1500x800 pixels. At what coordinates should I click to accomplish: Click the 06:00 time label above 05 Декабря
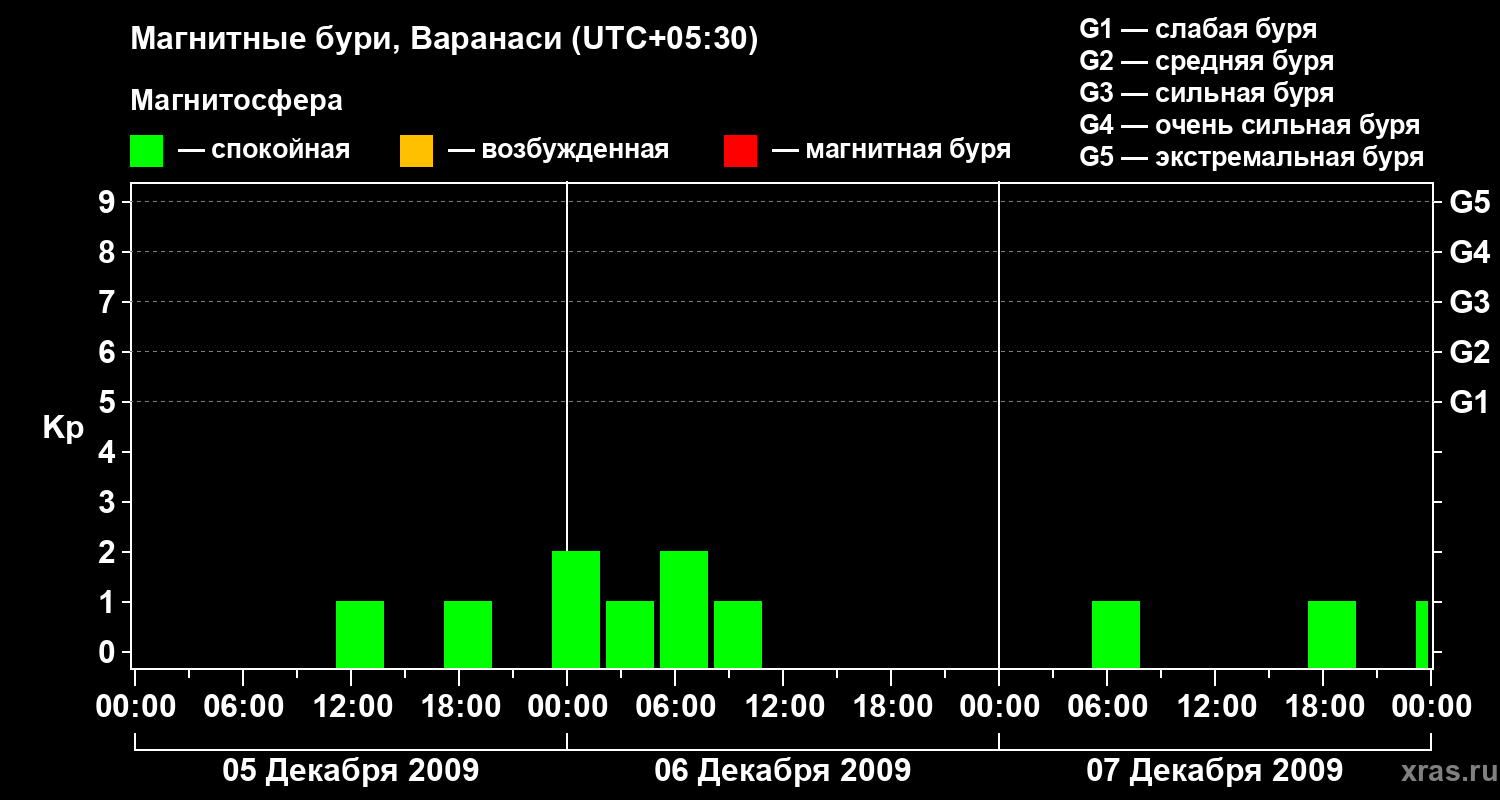pyautogui.click(x=243, y=707)
